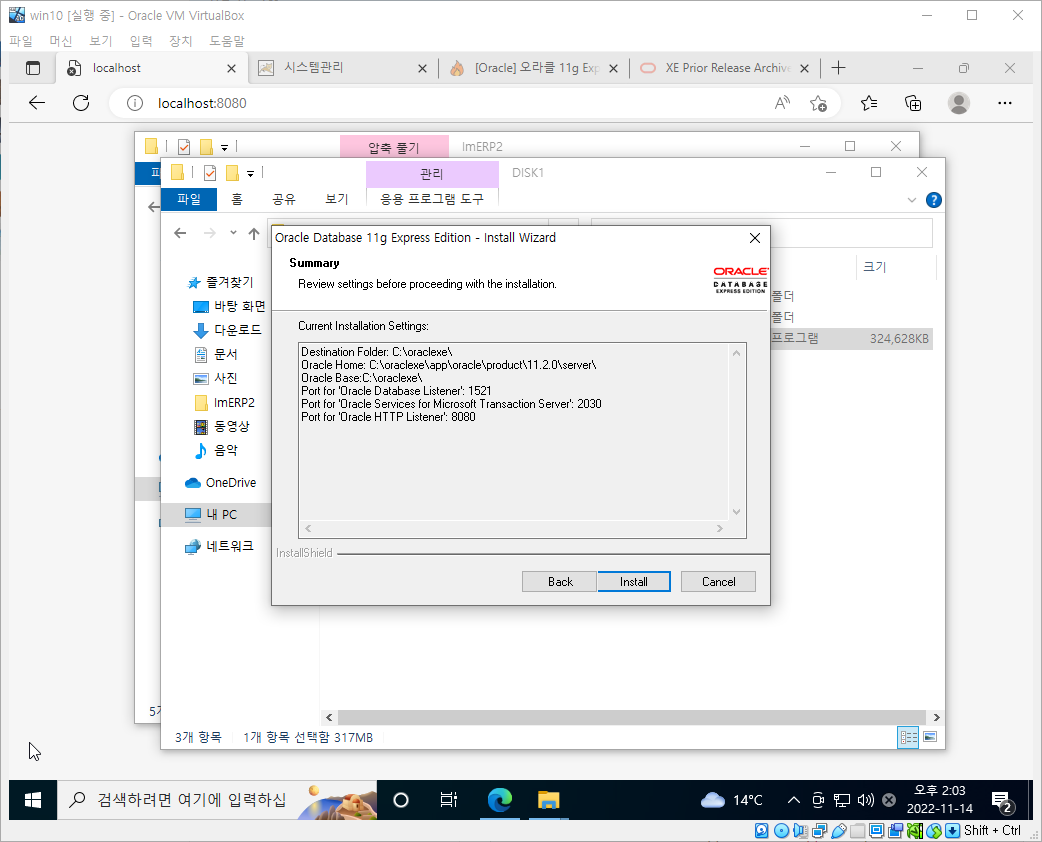Select 내 PC in navigation pane
This screenshot has height=842, width=1042.
[211, 514]
